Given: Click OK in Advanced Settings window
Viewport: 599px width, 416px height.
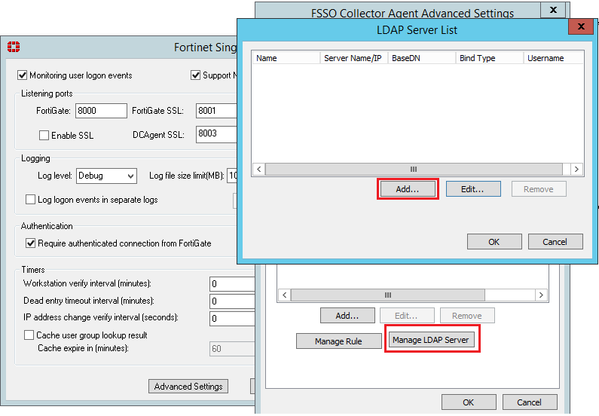Looking at the screenshot, I should tap(469, 402).
